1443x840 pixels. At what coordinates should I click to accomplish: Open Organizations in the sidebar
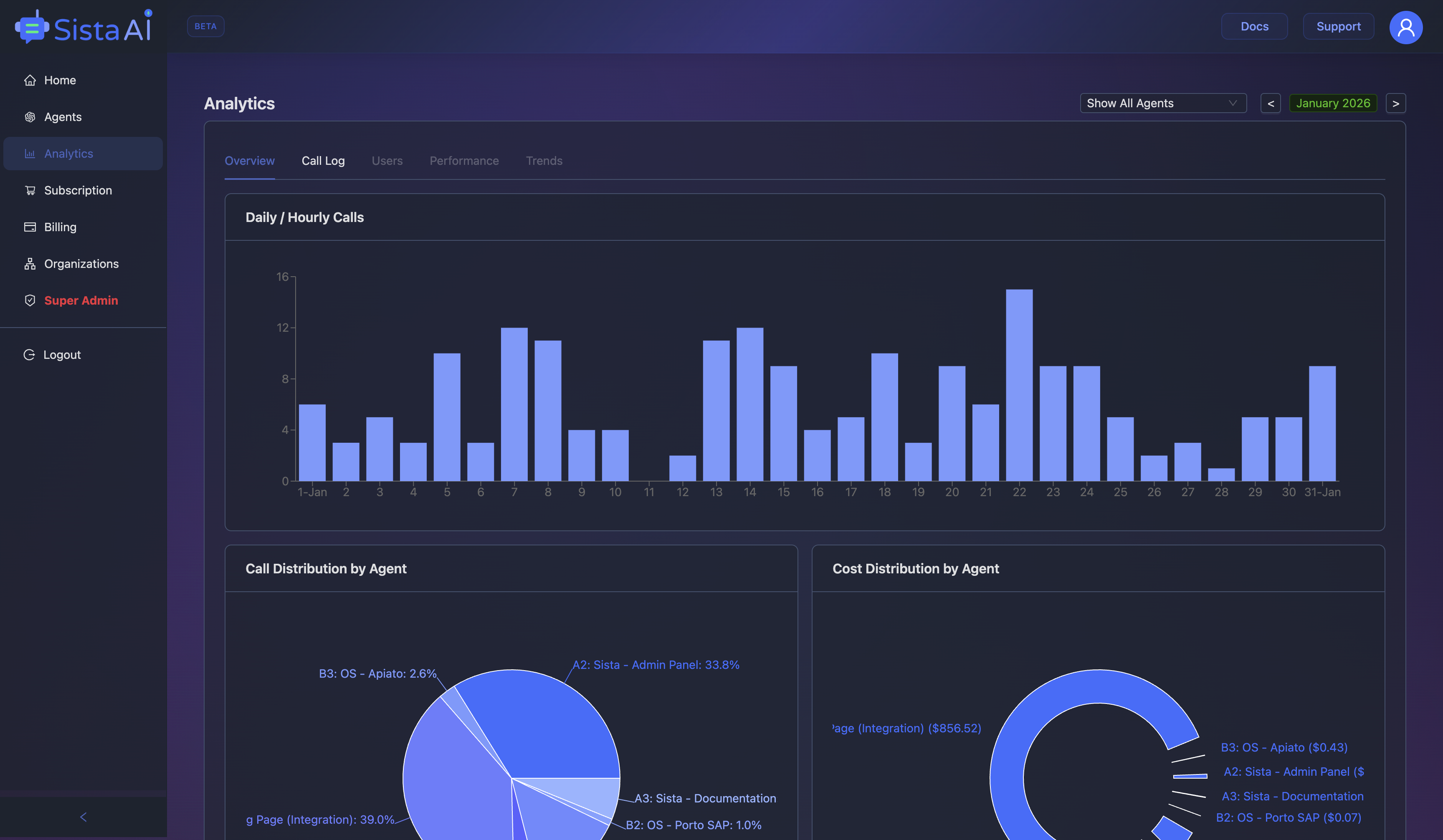[x=83, y=264]
